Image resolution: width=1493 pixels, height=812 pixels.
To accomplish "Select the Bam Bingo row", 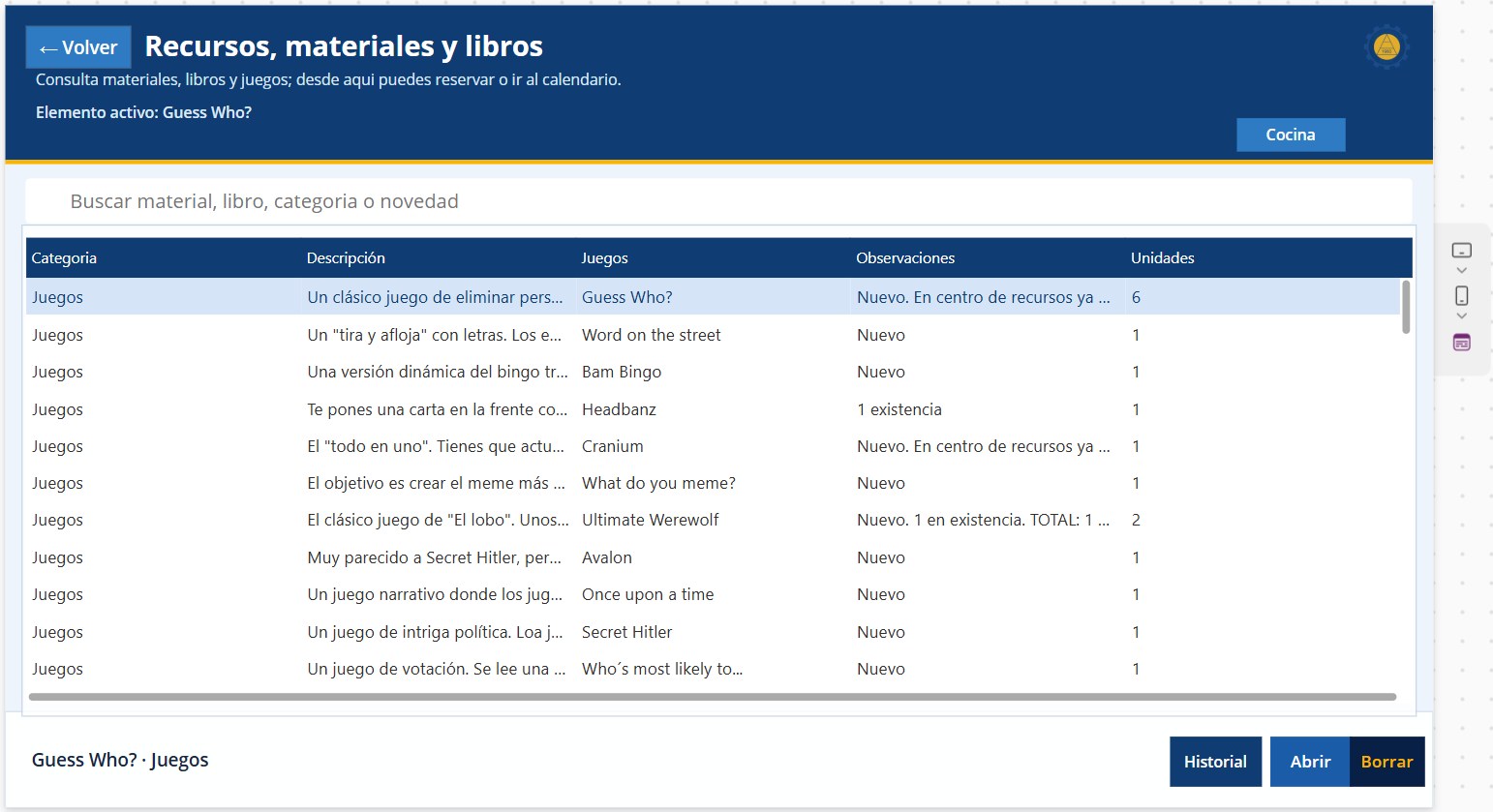I will click(713, 372).
